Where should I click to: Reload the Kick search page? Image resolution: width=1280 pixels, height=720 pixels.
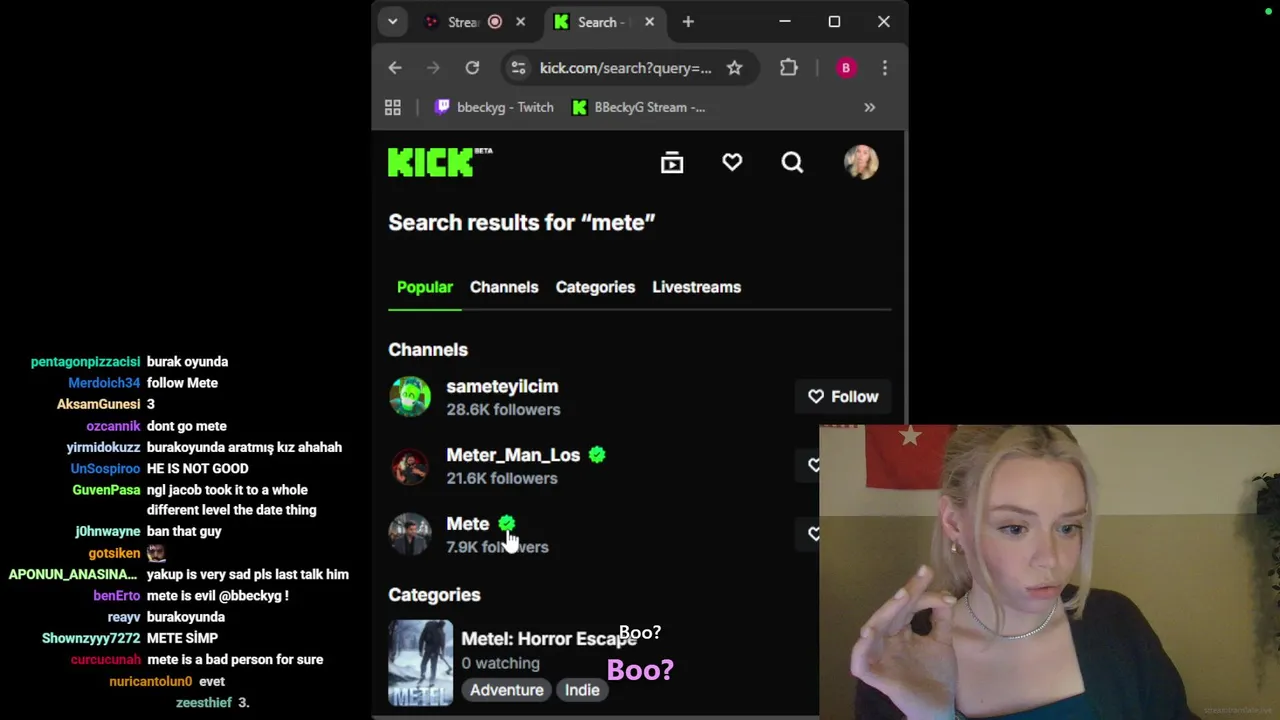click(x=472, y=68)
